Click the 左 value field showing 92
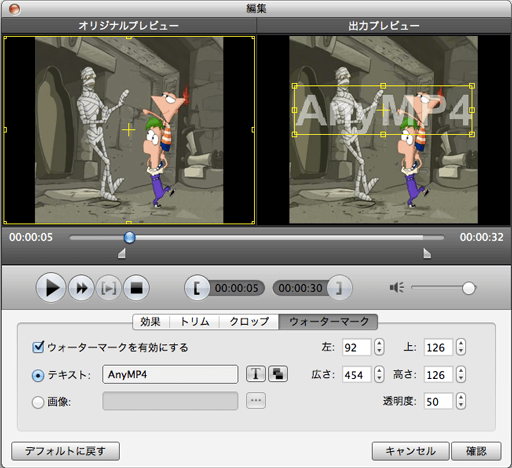This screenshot has height=468, width=512. point(357,347)
